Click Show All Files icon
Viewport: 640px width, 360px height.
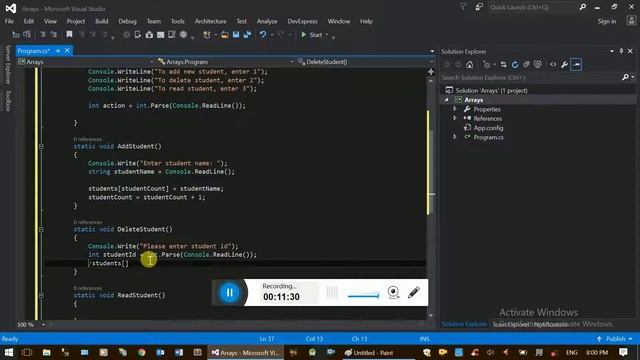pyautogui.click(x=538, y=64)
